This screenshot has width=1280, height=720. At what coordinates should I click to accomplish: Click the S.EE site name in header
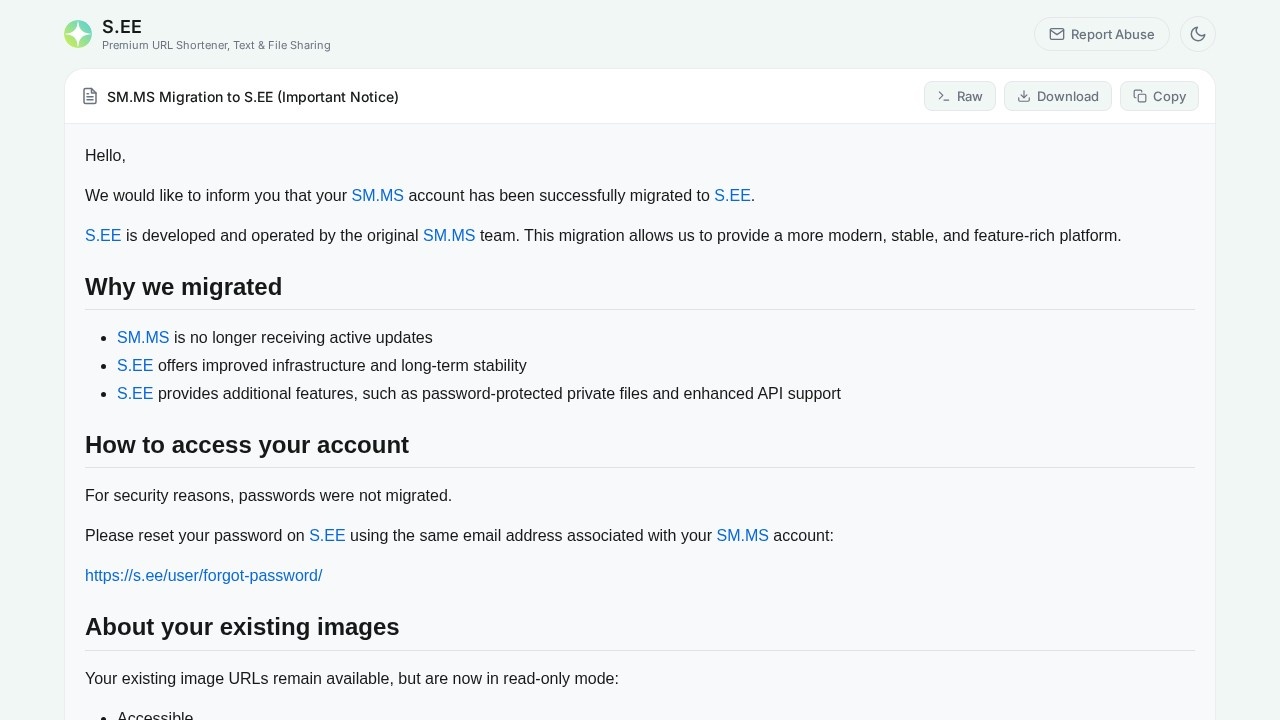(122, 27)
